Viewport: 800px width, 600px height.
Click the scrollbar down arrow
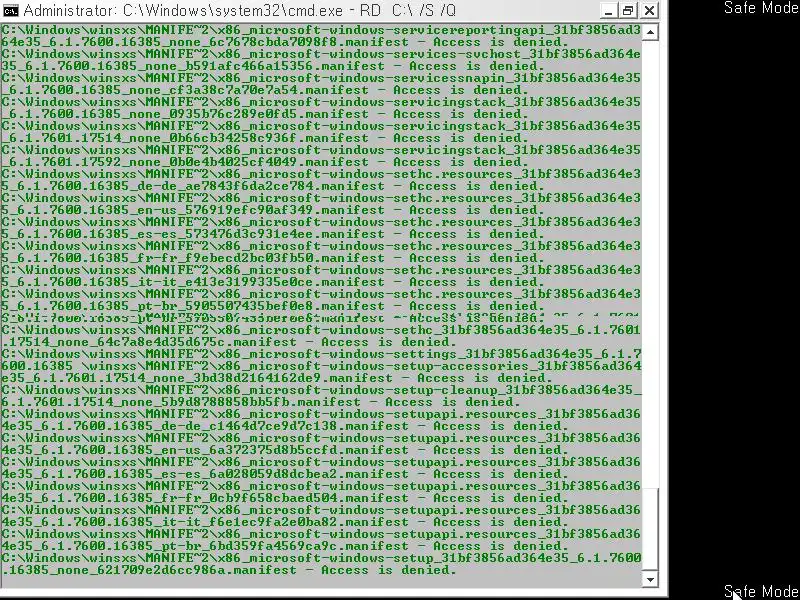[650, 579]
